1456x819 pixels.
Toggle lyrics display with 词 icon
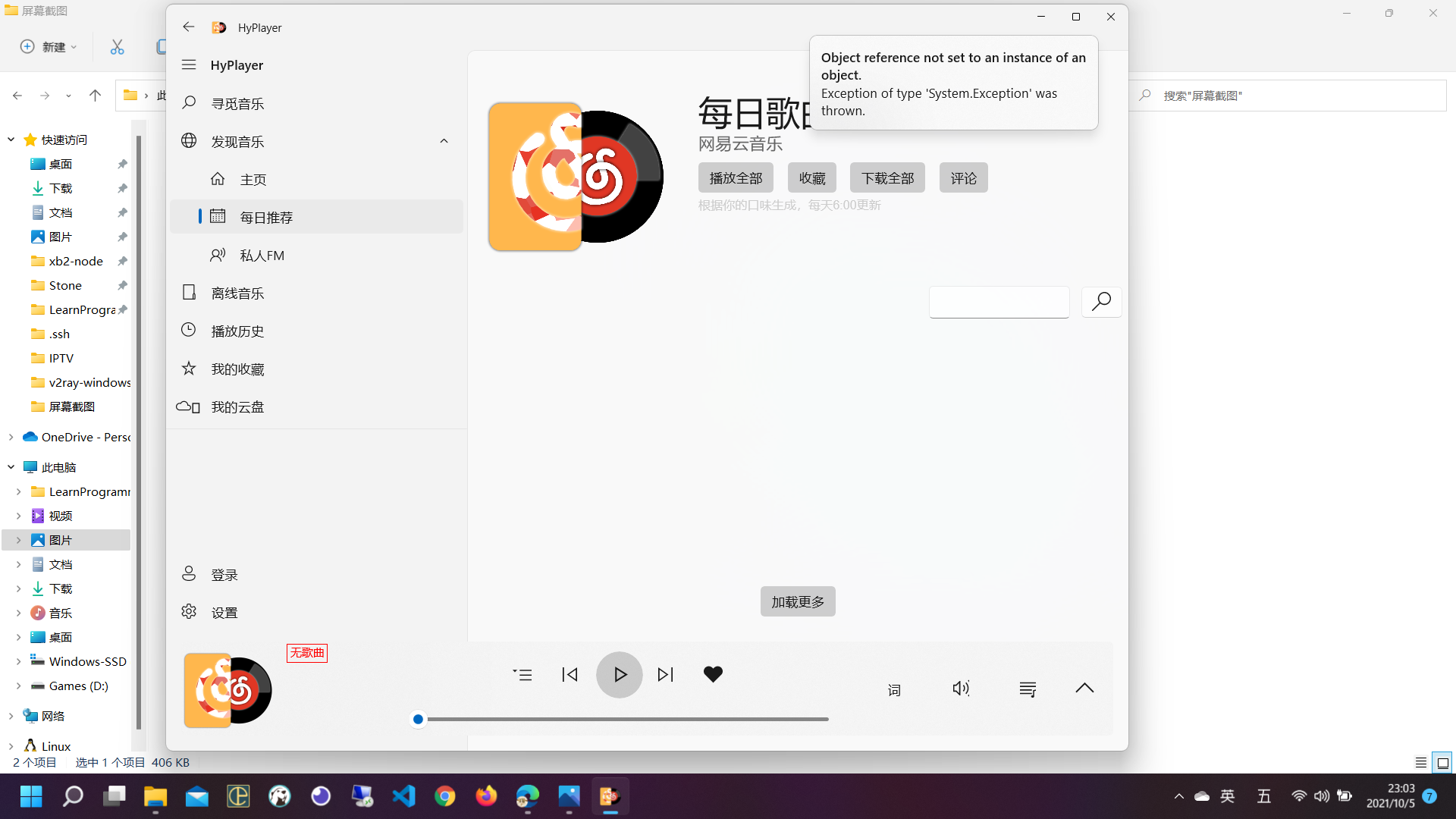click(x=894, y=689)
